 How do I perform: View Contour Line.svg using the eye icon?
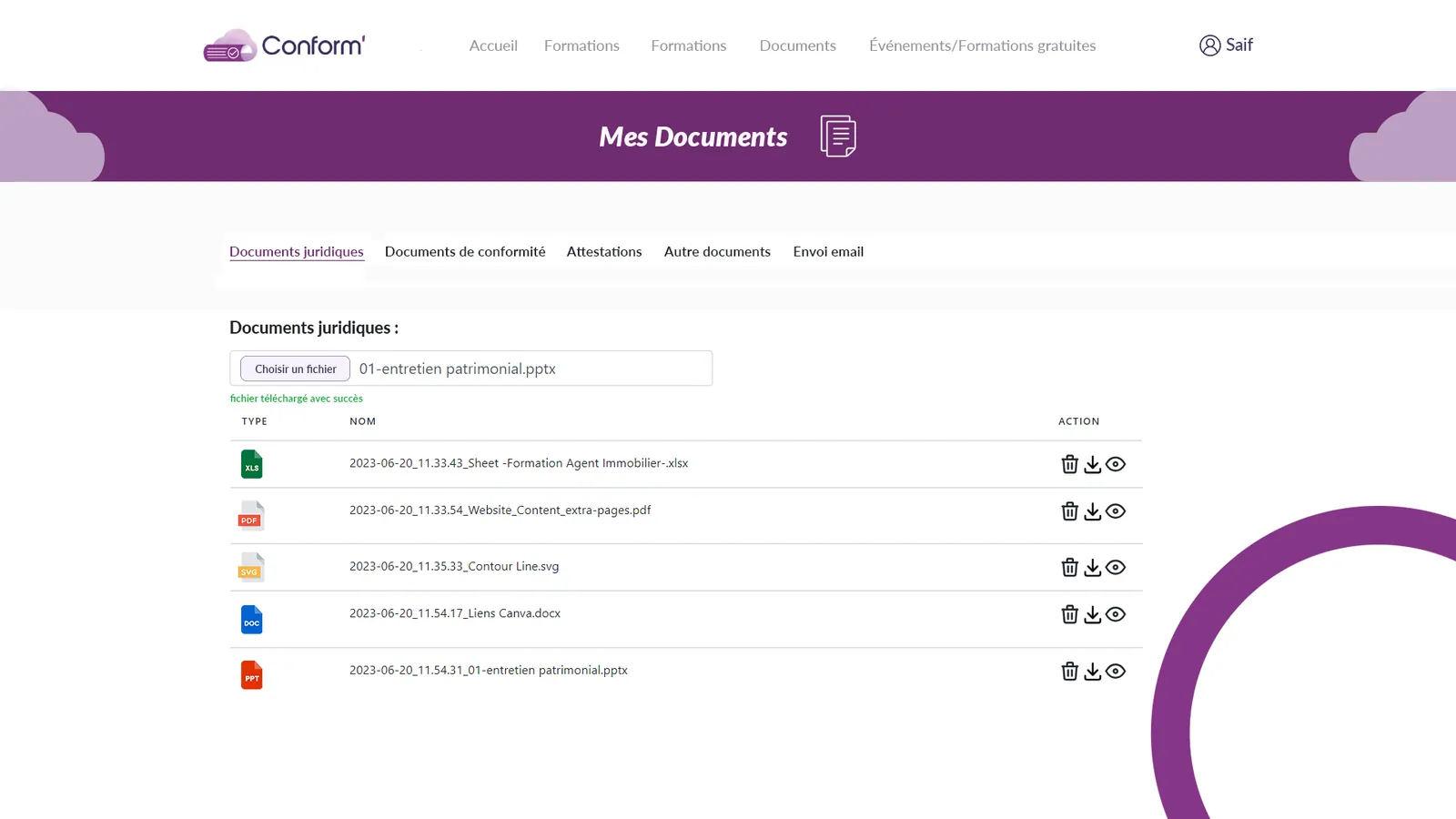pyautogui.click(x=1116, y=567)
